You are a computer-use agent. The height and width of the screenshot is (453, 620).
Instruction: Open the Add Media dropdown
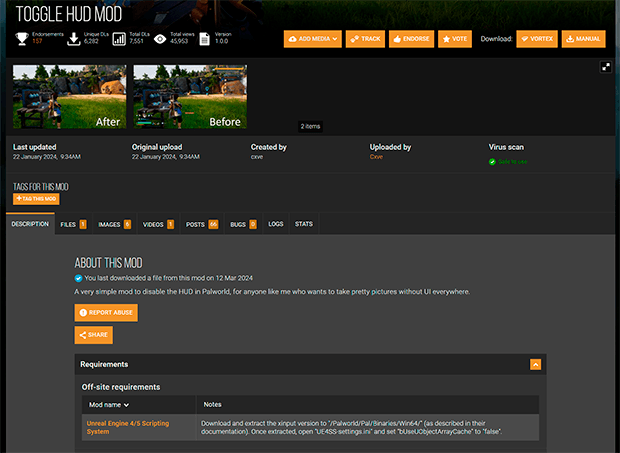[x=313, y=39]
